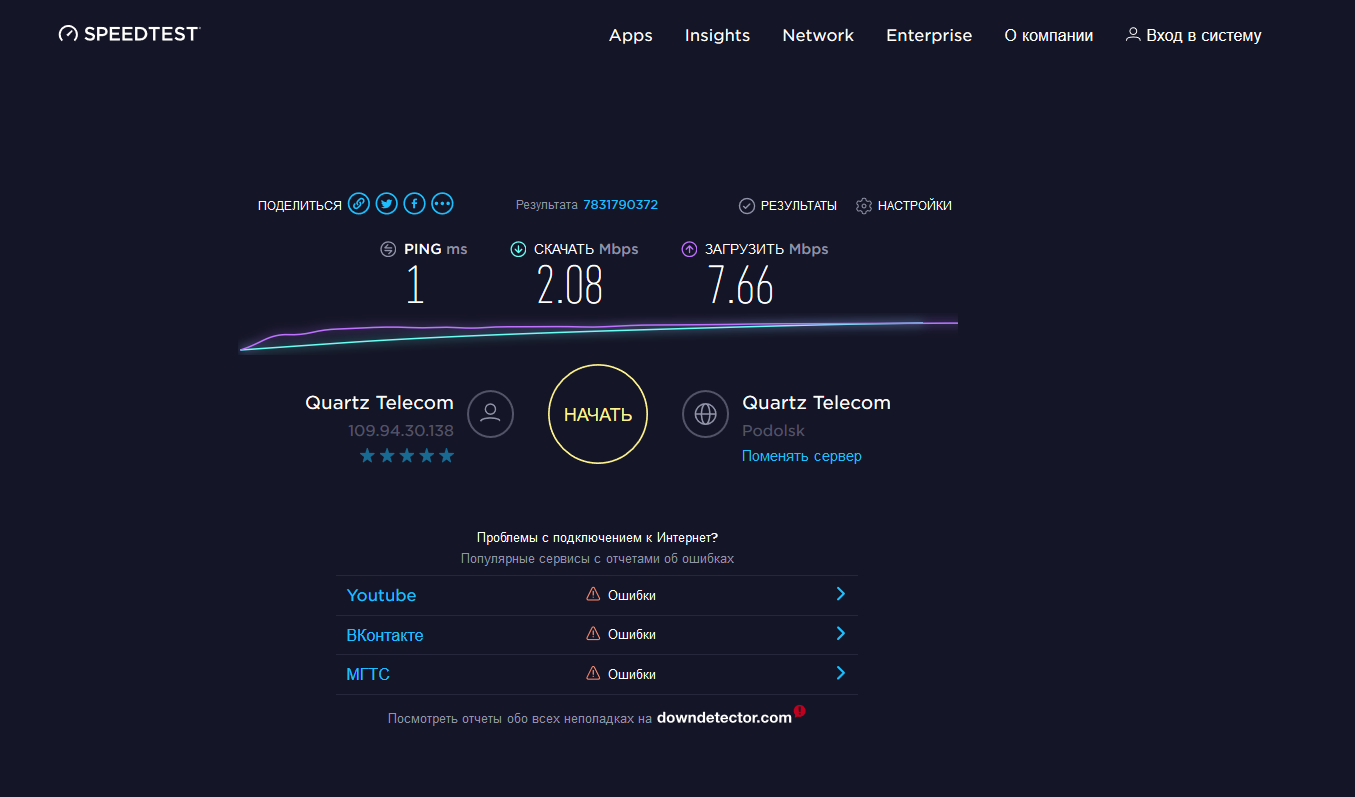The width and height of the screenshot is (1355, 797).
Task: Click the user profile icon beside Quartz Telecom
Action: coord(490,414)
